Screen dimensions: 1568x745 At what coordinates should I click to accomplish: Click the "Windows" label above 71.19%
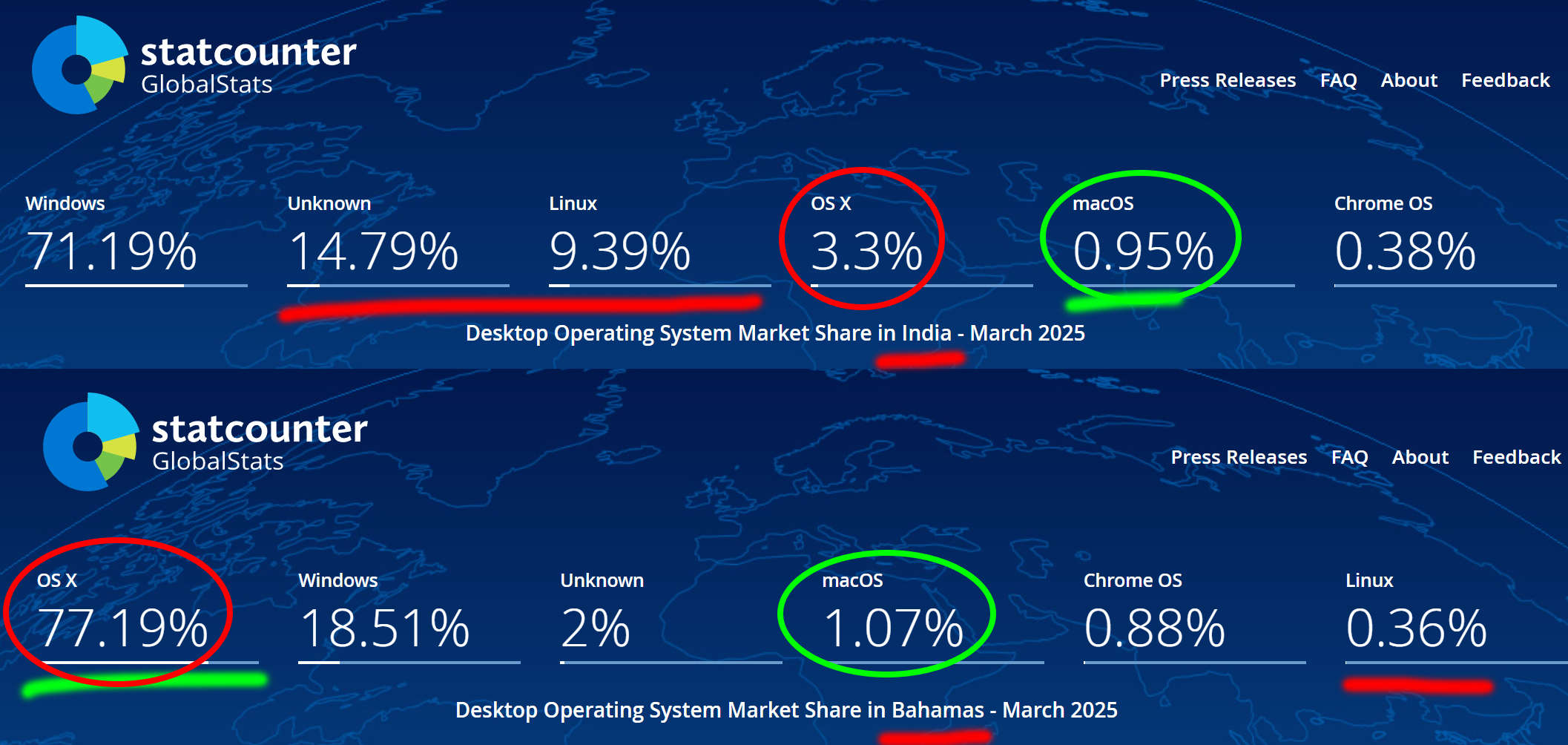point(65,203)
